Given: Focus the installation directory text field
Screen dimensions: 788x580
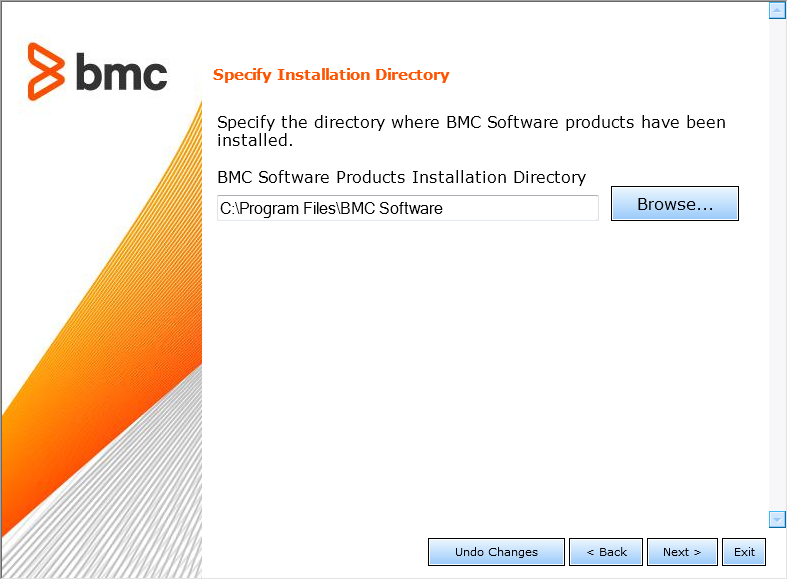Looking at the screenshot, I should tap(407, 208).
